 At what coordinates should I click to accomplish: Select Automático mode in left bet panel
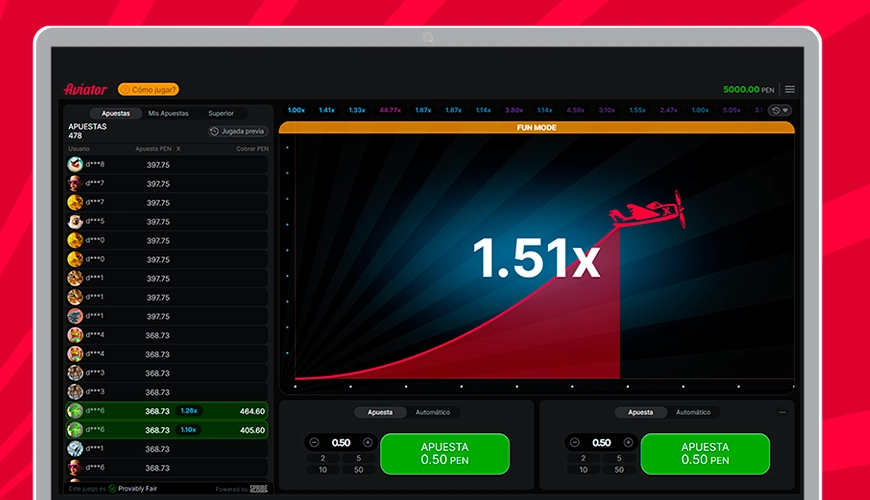coord(433,412)
